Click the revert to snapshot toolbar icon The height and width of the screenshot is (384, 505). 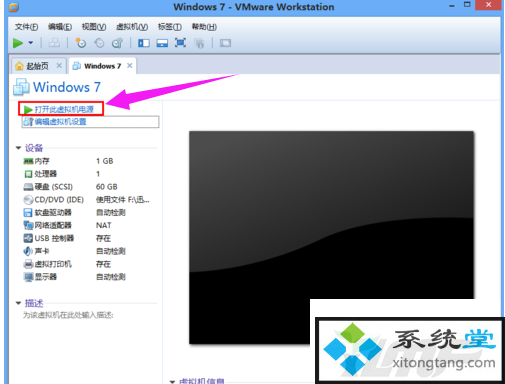click(99, 43)
